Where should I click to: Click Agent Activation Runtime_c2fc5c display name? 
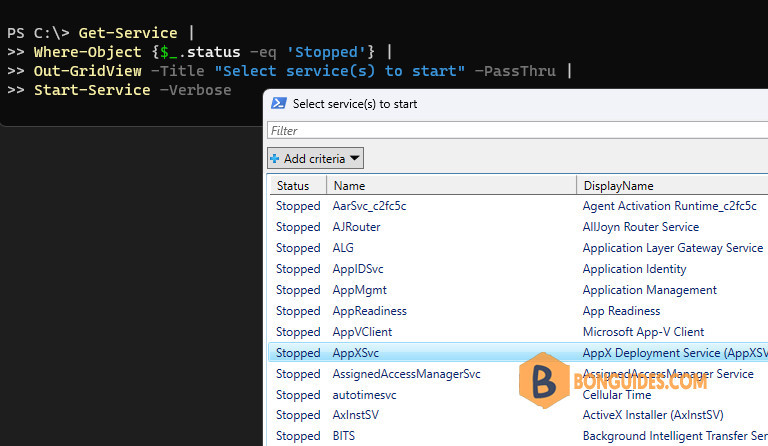[669, 206]
